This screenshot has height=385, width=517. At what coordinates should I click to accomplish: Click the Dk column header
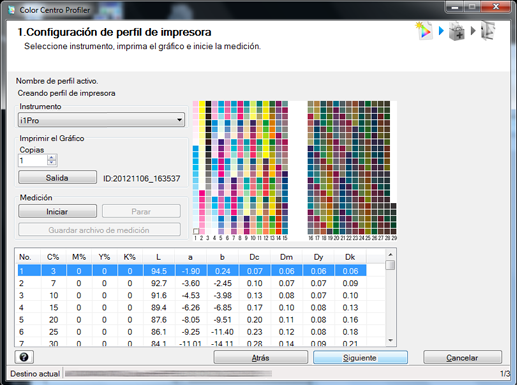pyautogui.click(x=350, y=257)
